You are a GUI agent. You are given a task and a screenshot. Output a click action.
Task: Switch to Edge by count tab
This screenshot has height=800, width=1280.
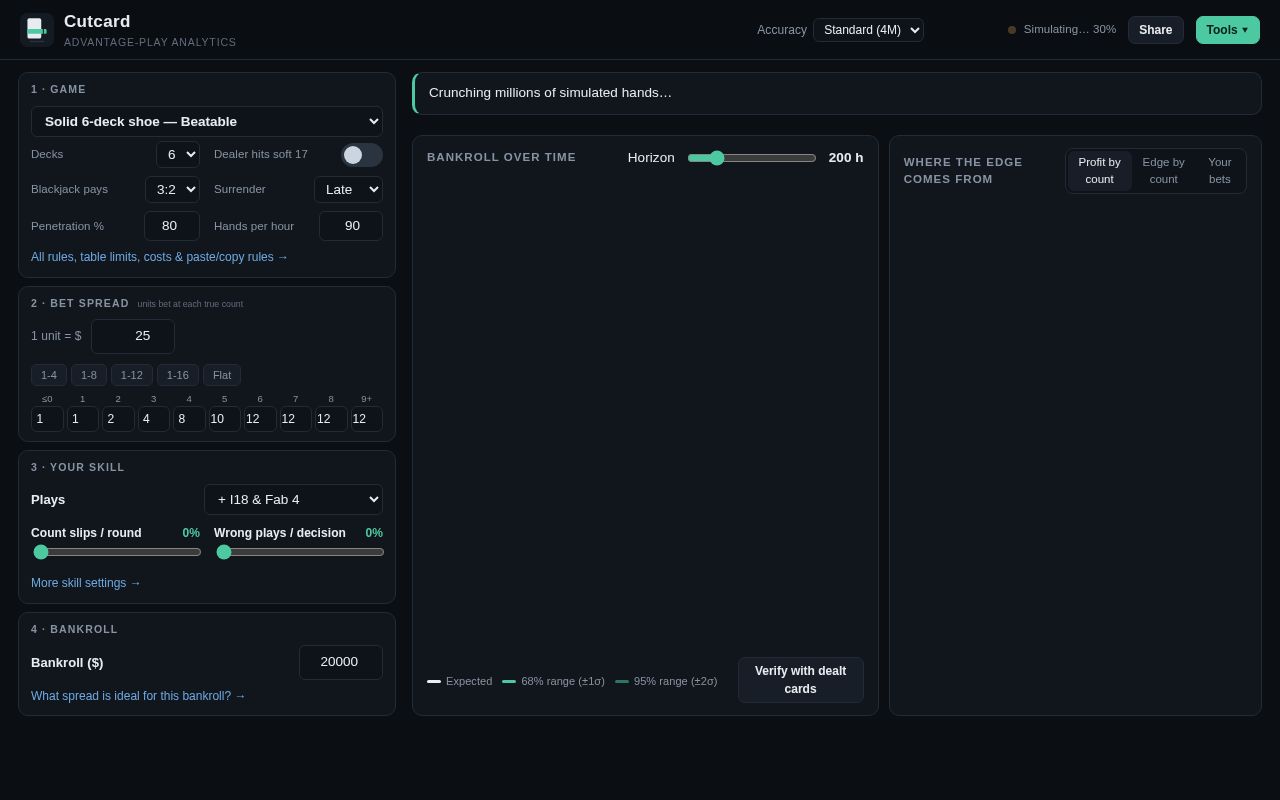(x=1163, y=171)
